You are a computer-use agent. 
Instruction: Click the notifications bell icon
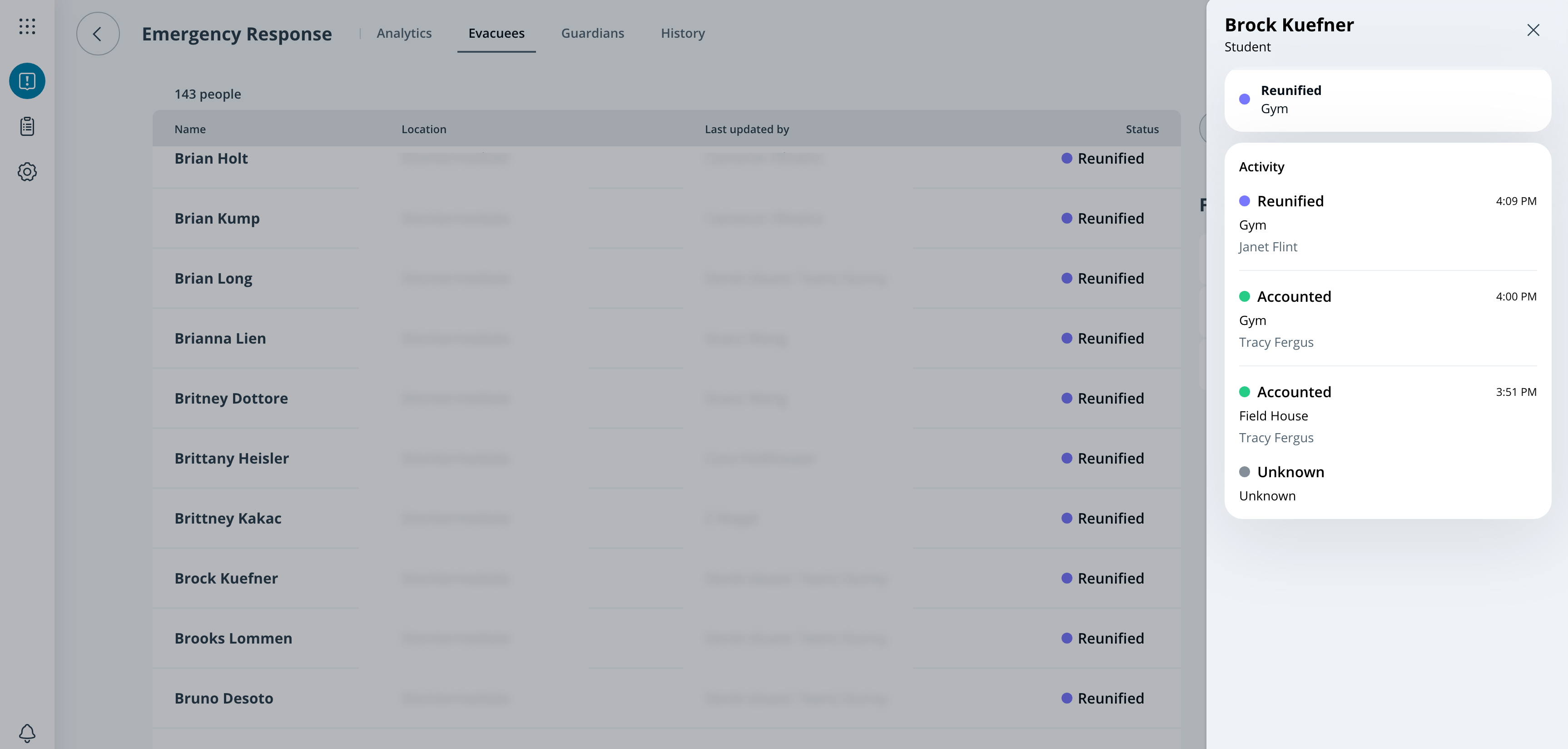click(x=27, y=732)
